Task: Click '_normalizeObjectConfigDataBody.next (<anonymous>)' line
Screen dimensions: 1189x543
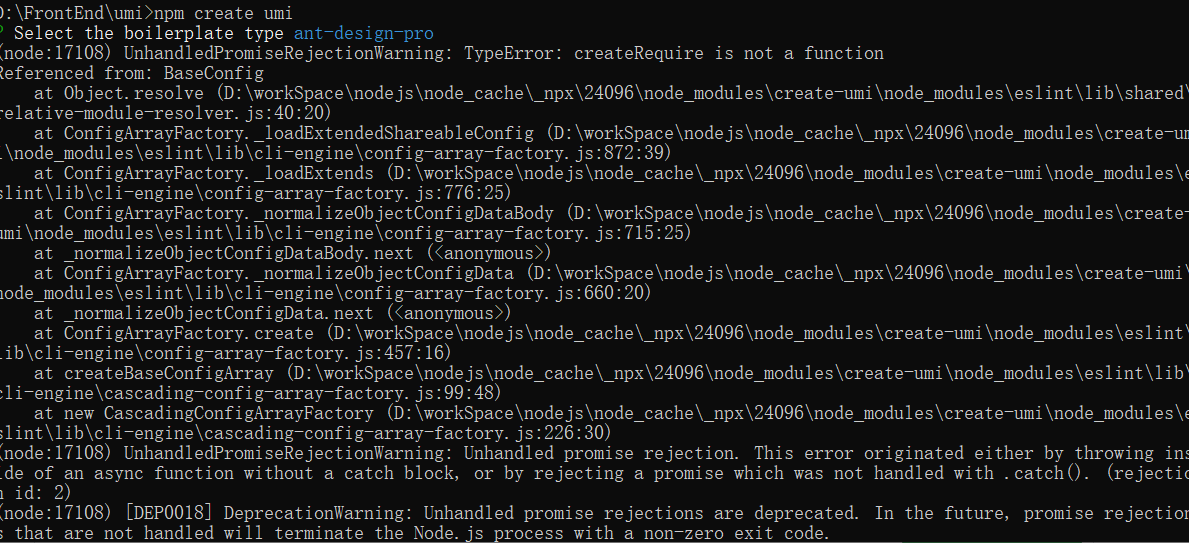Action: 293,253
